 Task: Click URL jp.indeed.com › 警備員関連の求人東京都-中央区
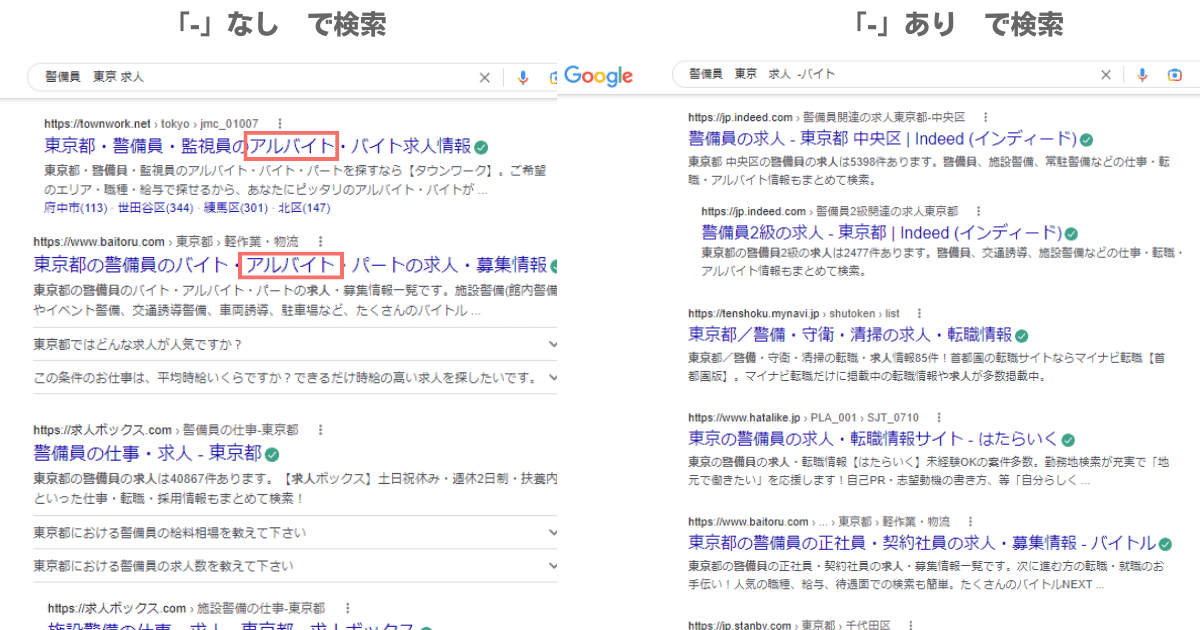[x=825, y=117]
